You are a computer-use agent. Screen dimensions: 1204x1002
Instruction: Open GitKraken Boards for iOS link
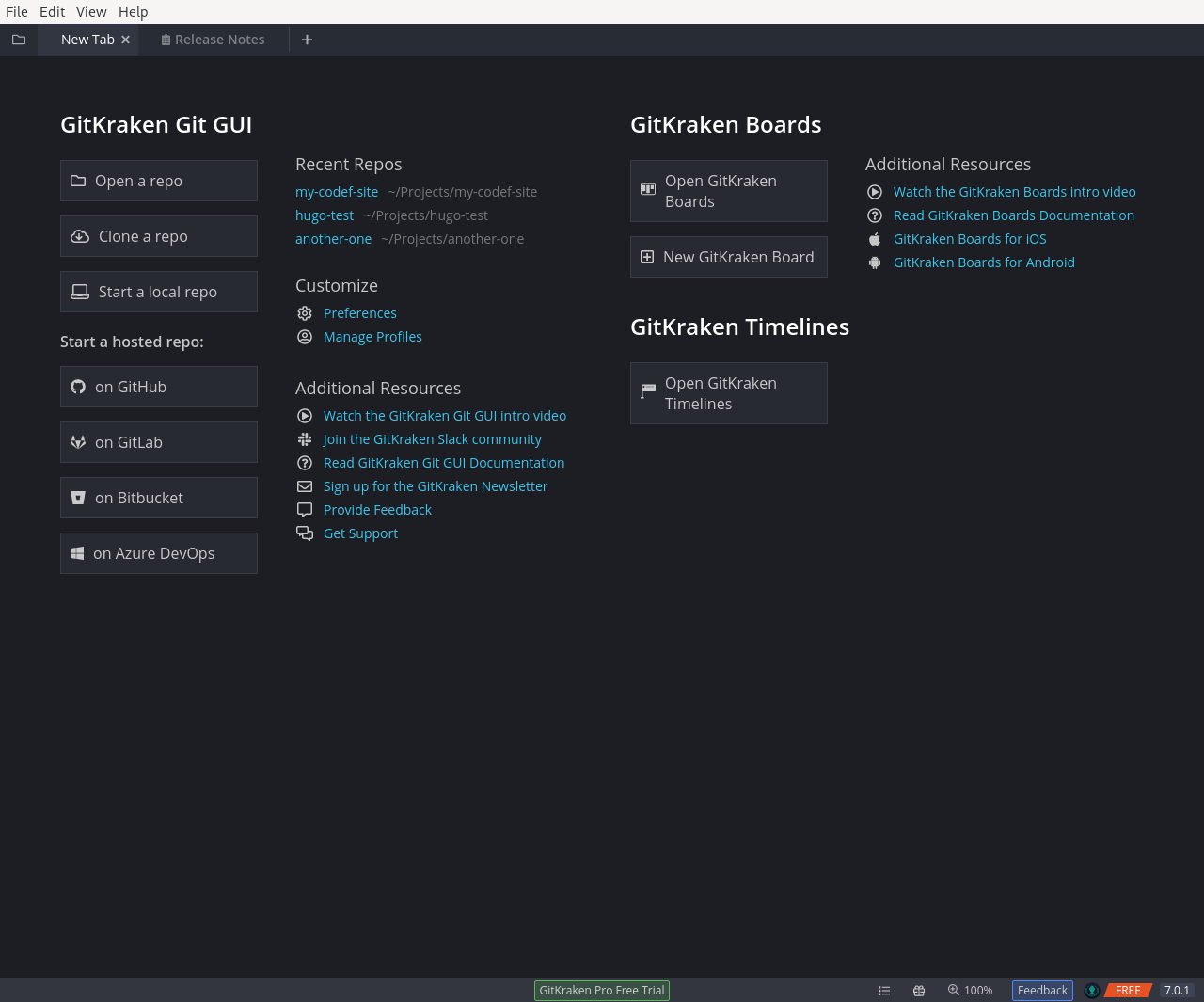tap(970, 239)
